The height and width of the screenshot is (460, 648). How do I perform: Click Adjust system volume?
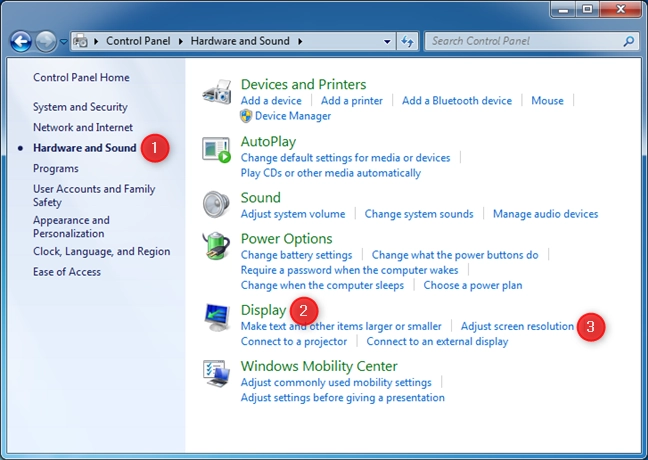pos(293,214)
